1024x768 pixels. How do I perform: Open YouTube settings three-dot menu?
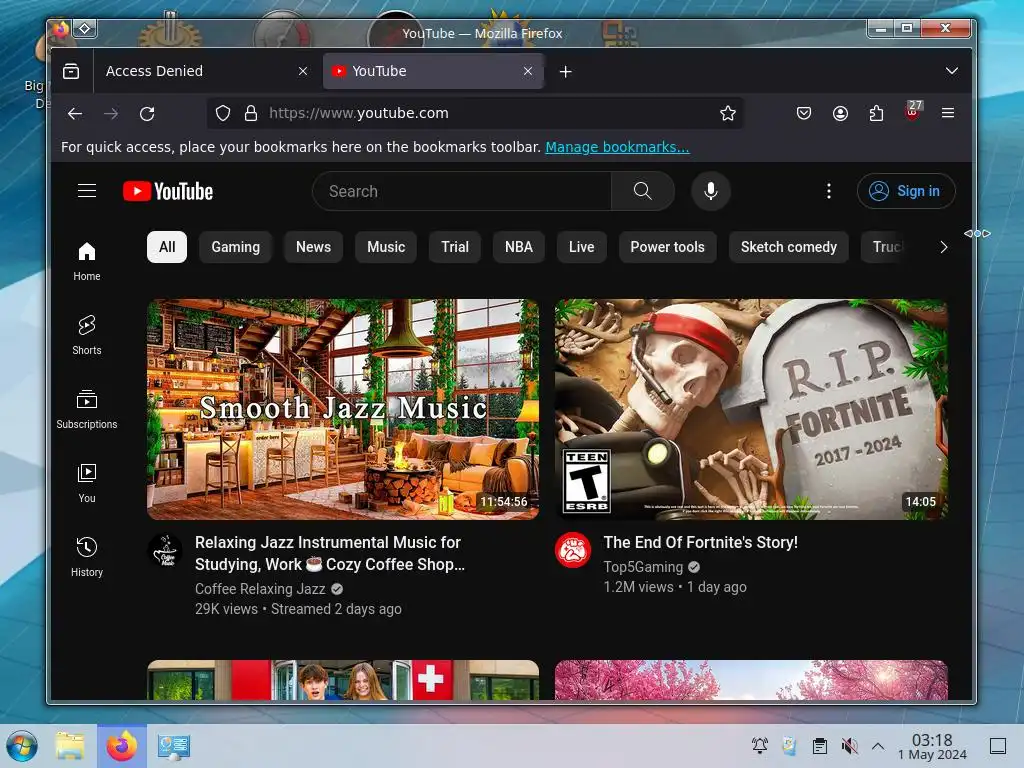pyautogui.click(x=829, y=191)
